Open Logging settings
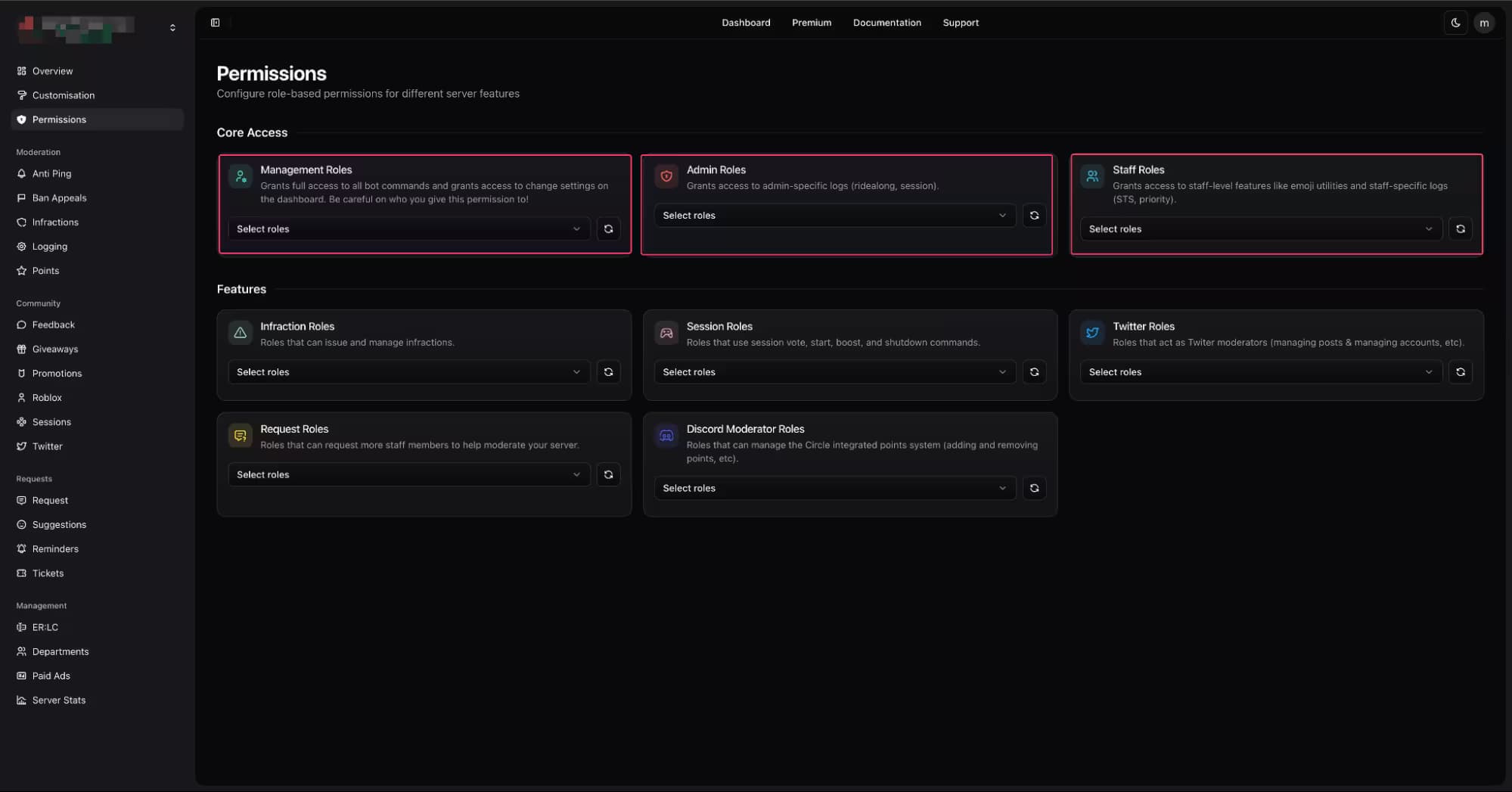This screenshot has height=792, width=1512. point(97,247)
